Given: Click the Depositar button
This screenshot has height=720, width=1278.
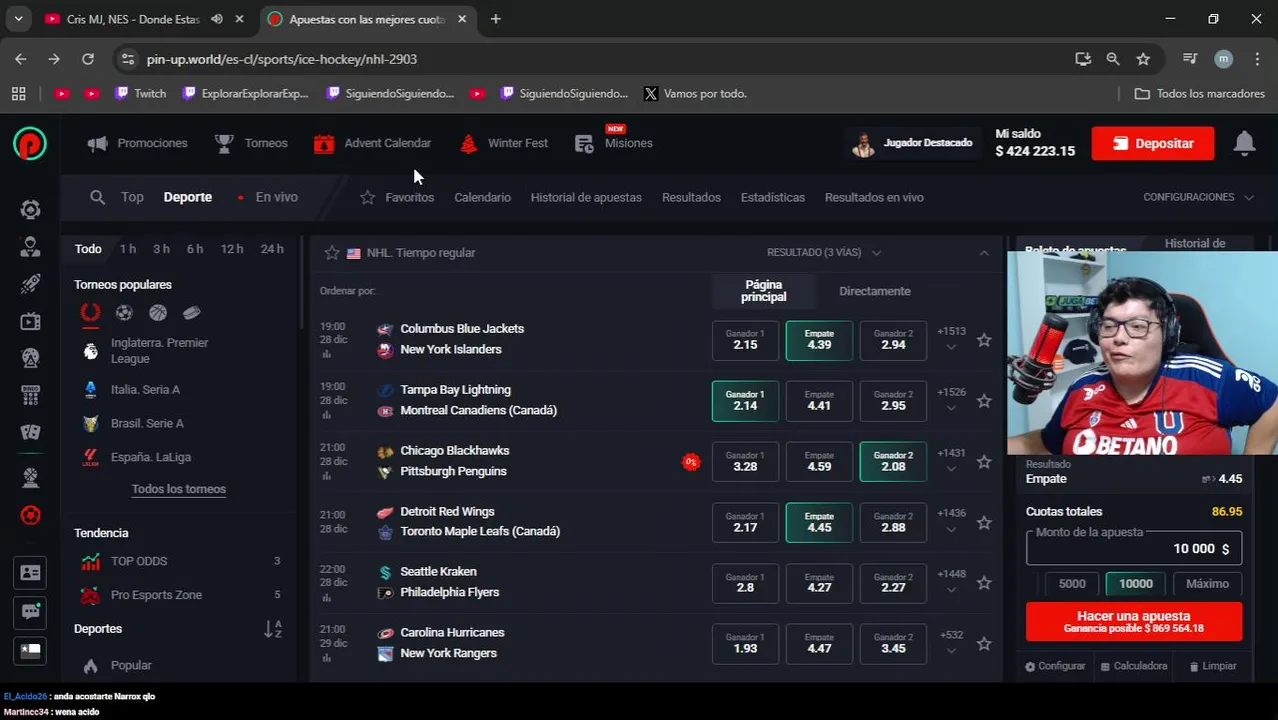Looking at the screenshot, I should (1153, 143).
